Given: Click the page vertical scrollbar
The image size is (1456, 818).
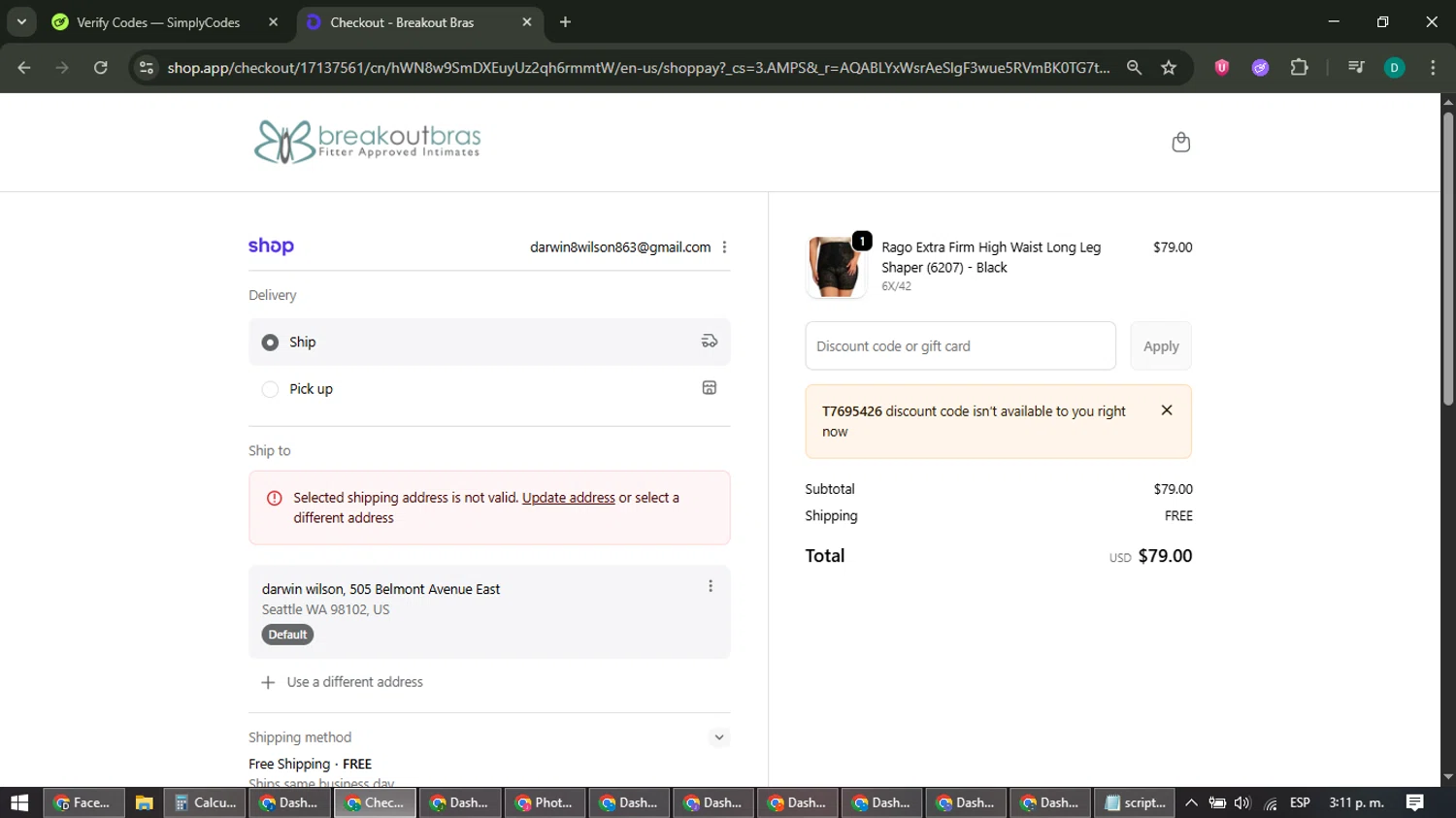Looking at the screenshot, I should point(1448,259).
